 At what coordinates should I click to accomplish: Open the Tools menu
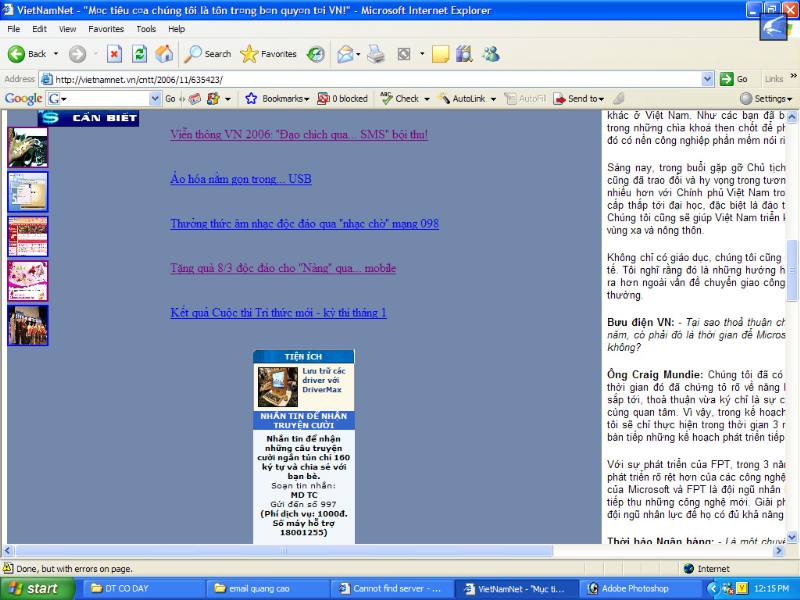point(146,29)
